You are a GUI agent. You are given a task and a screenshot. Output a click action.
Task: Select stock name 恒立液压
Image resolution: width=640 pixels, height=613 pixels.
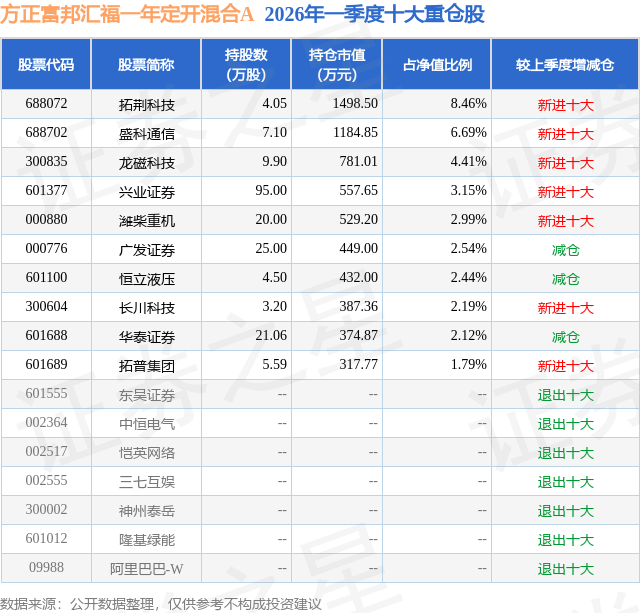pyautogui.click(x=147, y=279)
